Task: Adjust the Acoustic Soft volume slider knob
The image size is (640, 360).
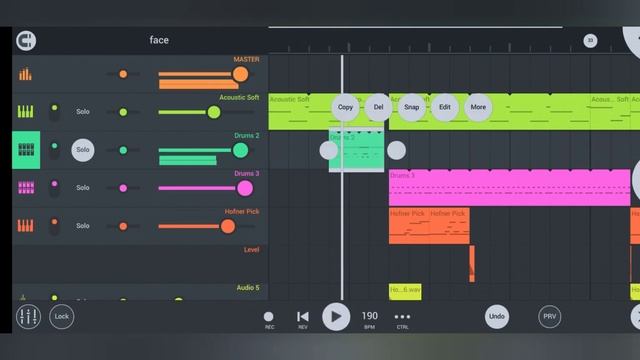Action: pos(213,112)
